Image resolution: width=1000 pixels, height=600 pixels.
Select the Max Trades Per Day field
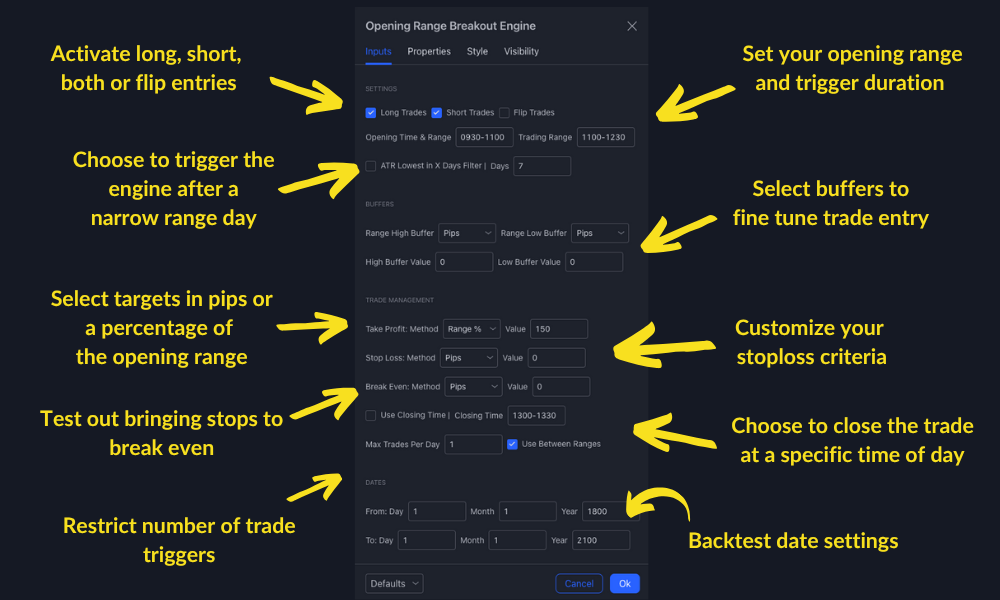tap(473, 444)
